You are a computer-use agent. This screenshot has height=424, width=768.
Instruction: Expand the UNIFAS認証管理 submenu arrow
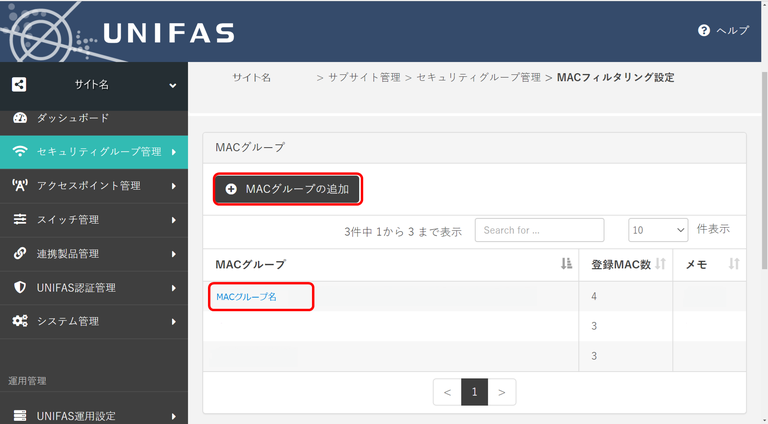pos(174,288)
